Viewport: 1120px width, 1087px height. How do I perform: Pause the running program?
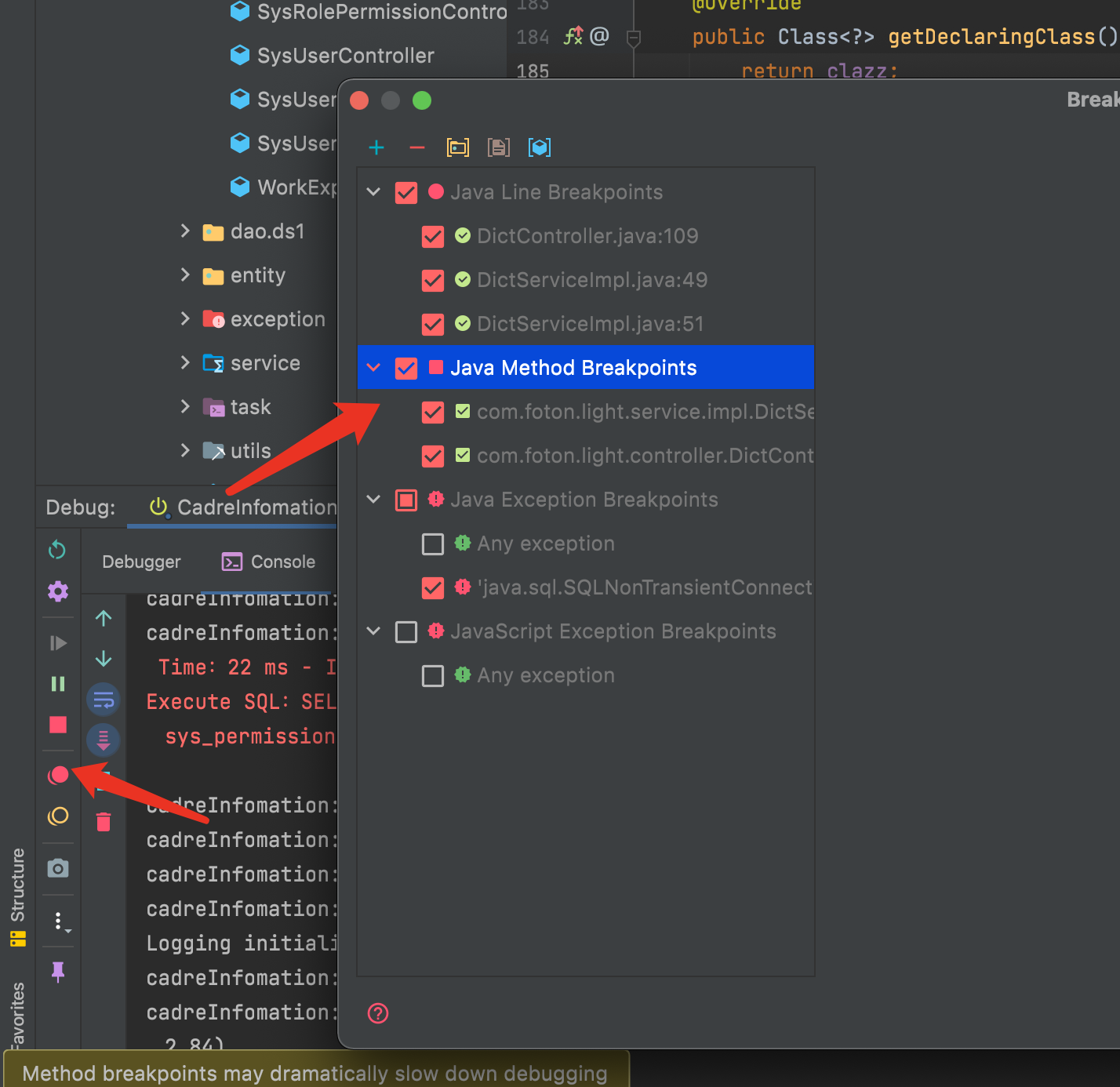pyautogui.click(x=58, y=684)
